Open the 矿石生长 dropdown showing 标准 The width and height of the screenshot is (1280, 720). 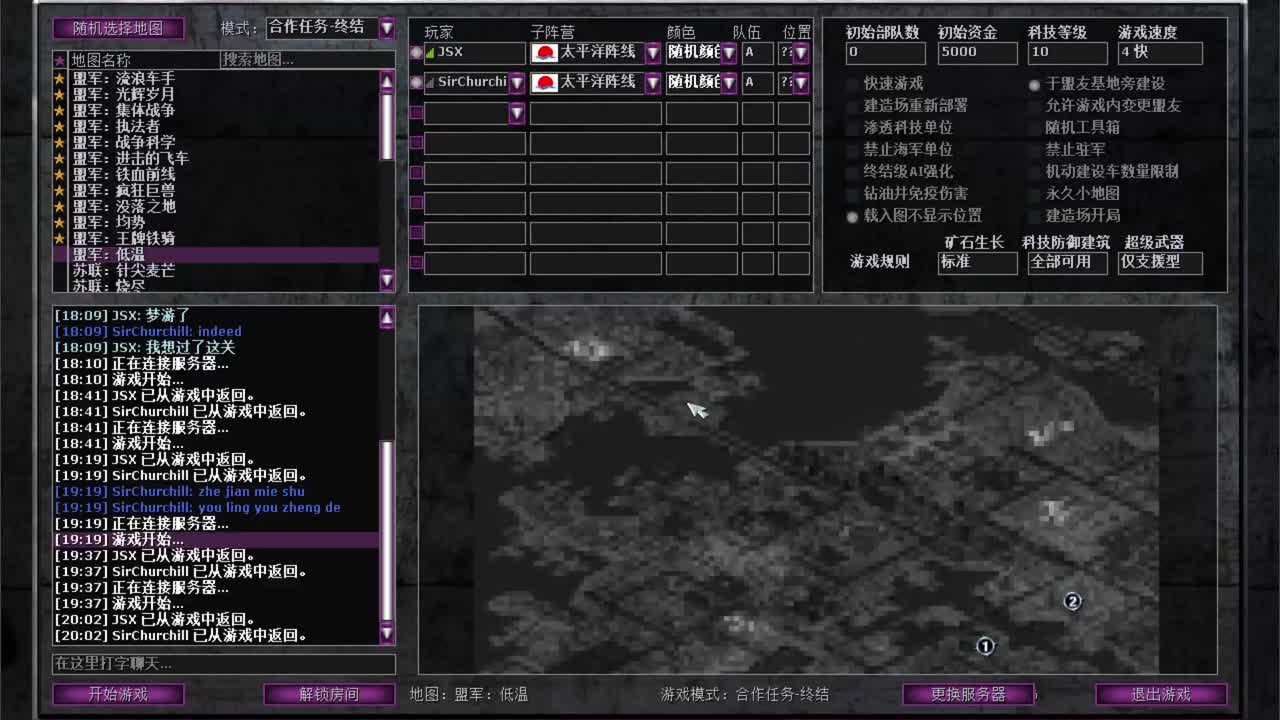point(978,262)
